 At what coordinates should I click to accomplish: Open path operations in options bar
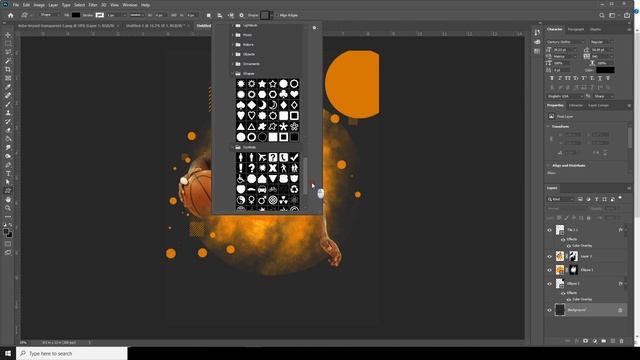pyautogui.click(x=209, y=15)
